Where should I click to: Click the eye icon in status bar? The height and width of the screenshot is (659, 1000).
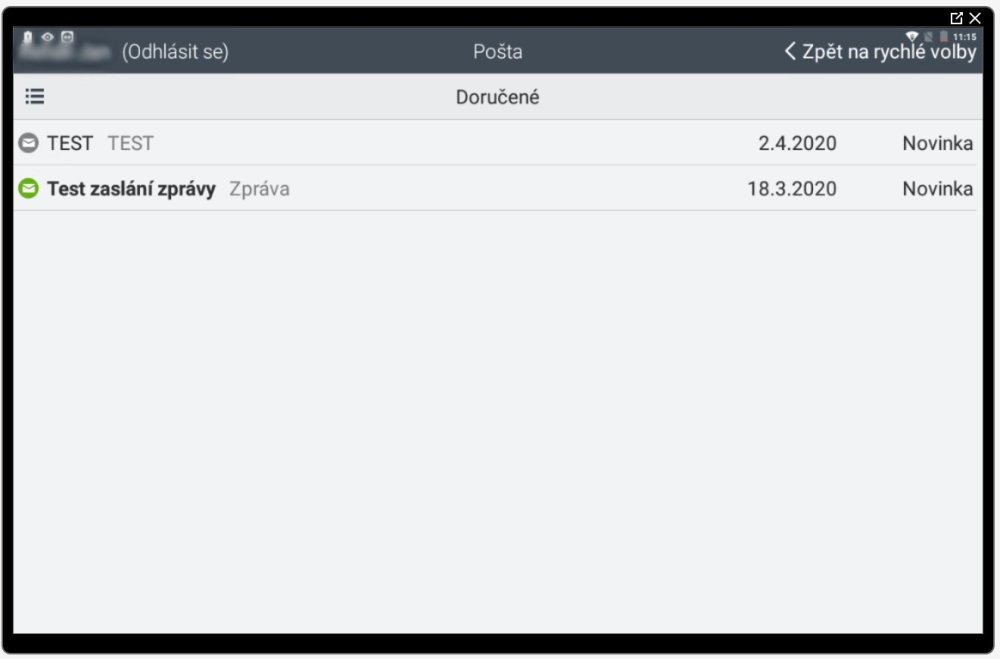click(47, 37)
